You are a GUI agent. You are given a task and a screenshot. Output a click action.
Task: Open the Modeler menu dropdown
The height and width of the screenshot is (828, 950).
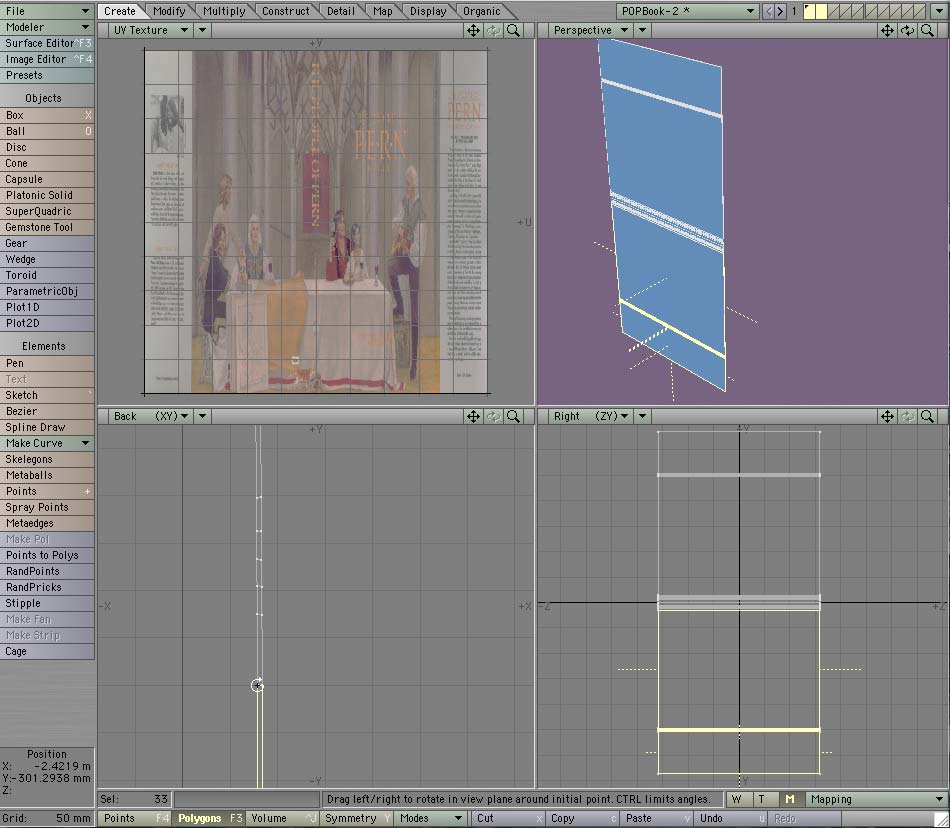[x=47, y=27]
